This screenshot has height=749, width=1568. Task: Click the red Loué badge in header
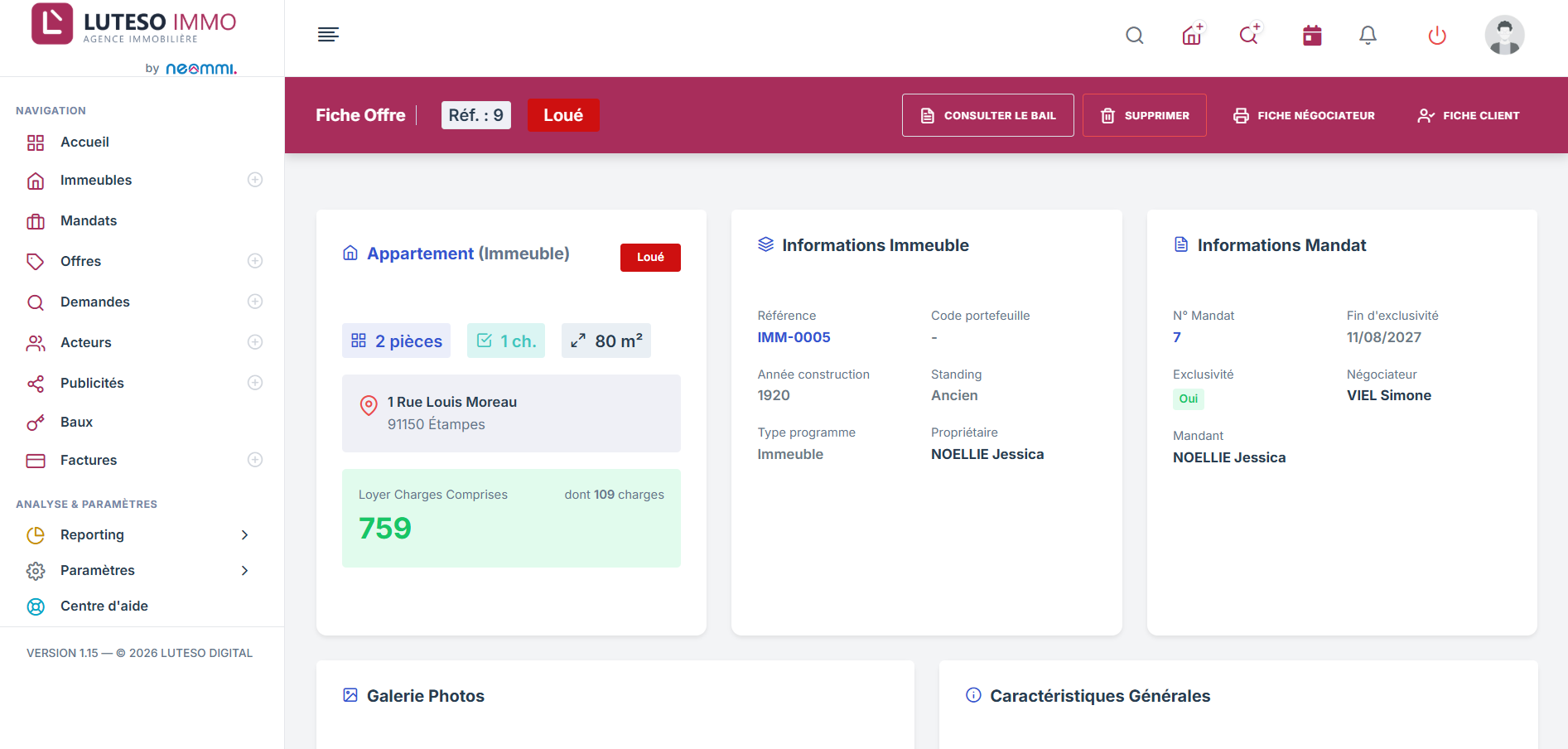(x=563, y=115)
